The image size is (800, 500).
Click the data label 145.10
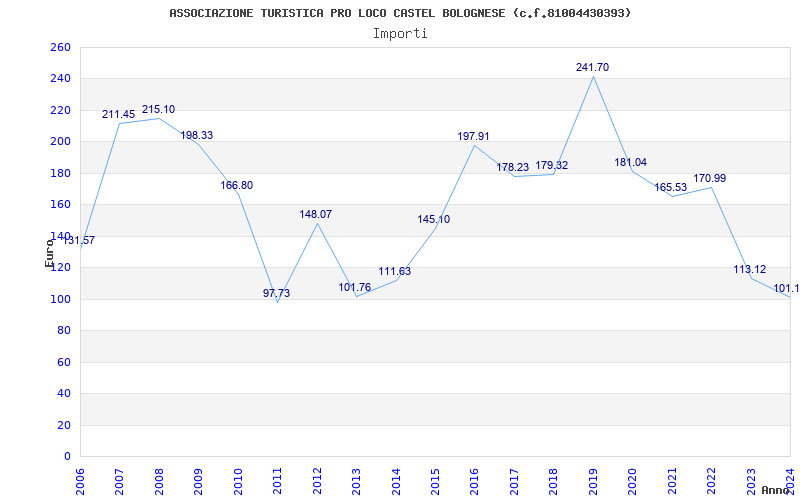434,219
